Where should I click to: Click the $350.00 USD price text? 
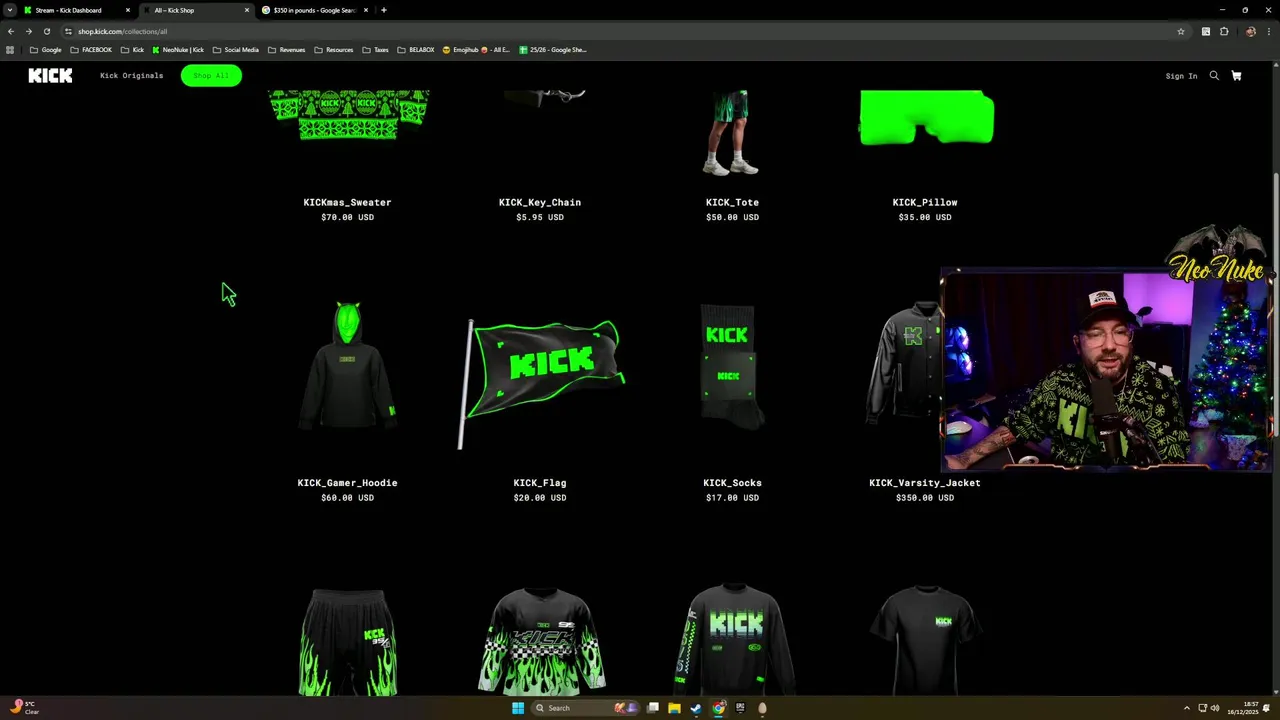pyautogui.click(x=925, y=498)
